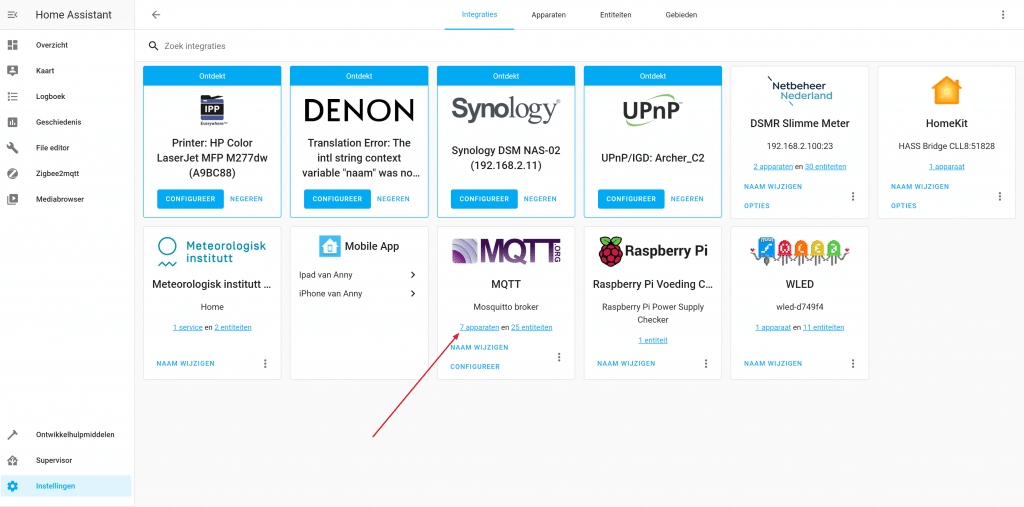Open Meteorologisk institutt three-dot menu
Viewport: 1024px width, 507px height.
coord(265,363)
